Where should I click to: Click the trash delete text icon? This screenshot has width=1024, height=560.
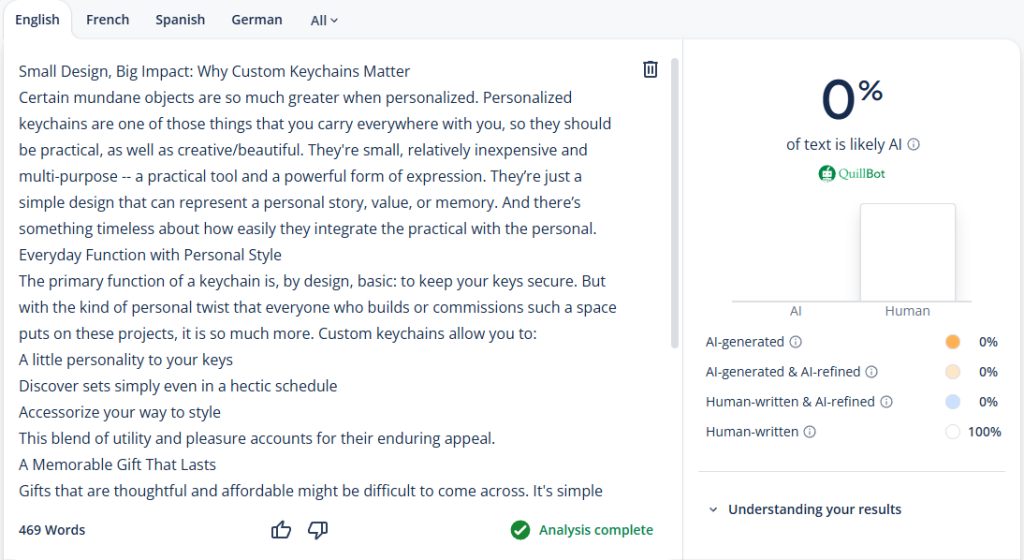650,69
